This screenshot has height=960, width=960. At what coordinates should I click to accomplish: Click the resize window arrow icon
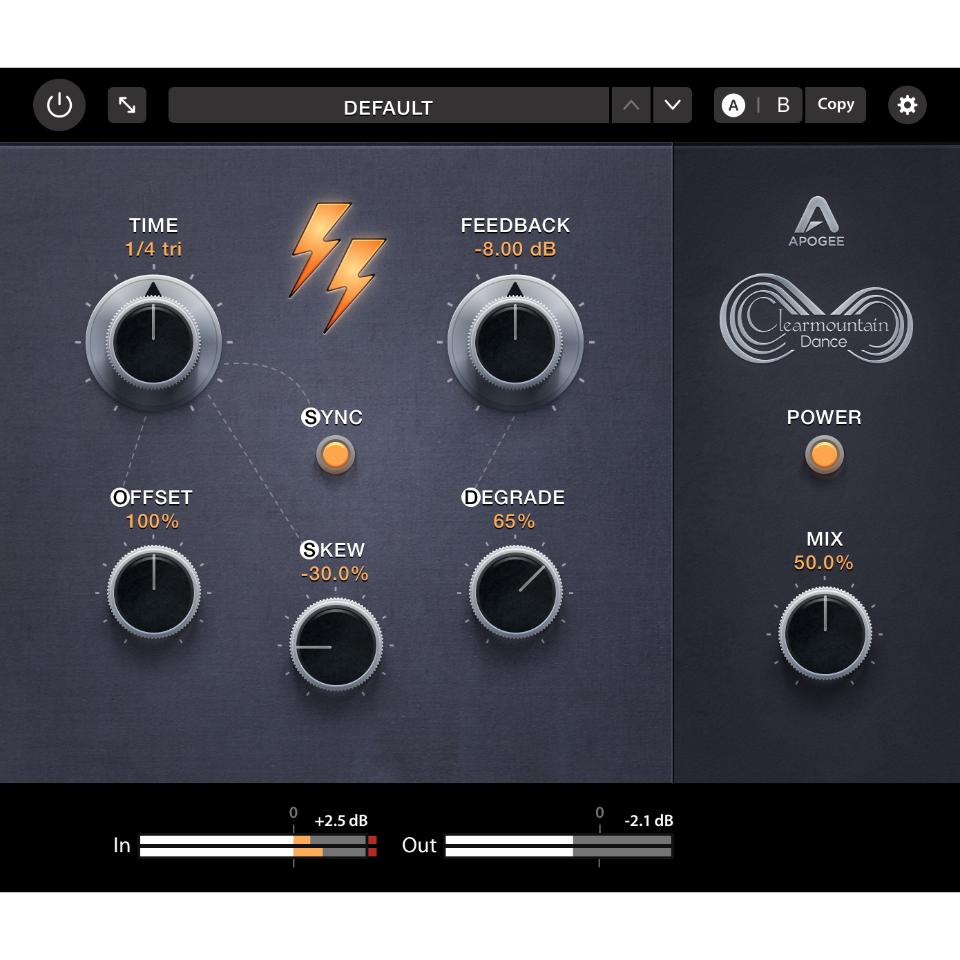point(127,105)
